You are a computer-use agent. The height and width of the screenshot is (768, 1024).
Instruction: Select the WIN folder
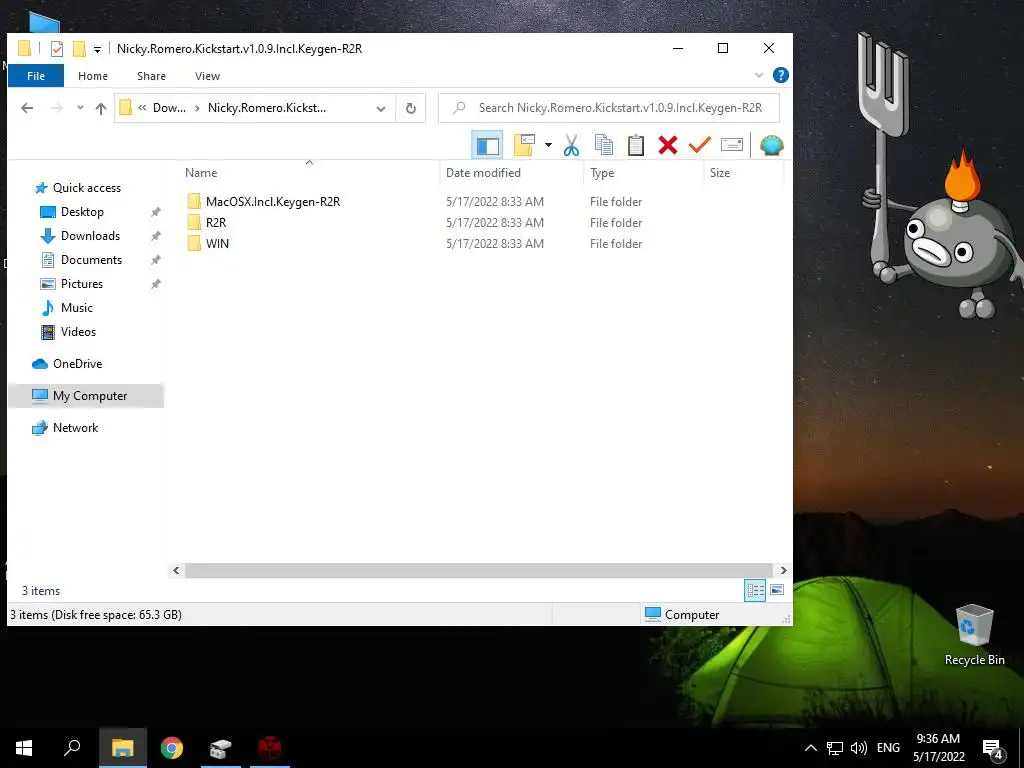click(x=217, y=244)
